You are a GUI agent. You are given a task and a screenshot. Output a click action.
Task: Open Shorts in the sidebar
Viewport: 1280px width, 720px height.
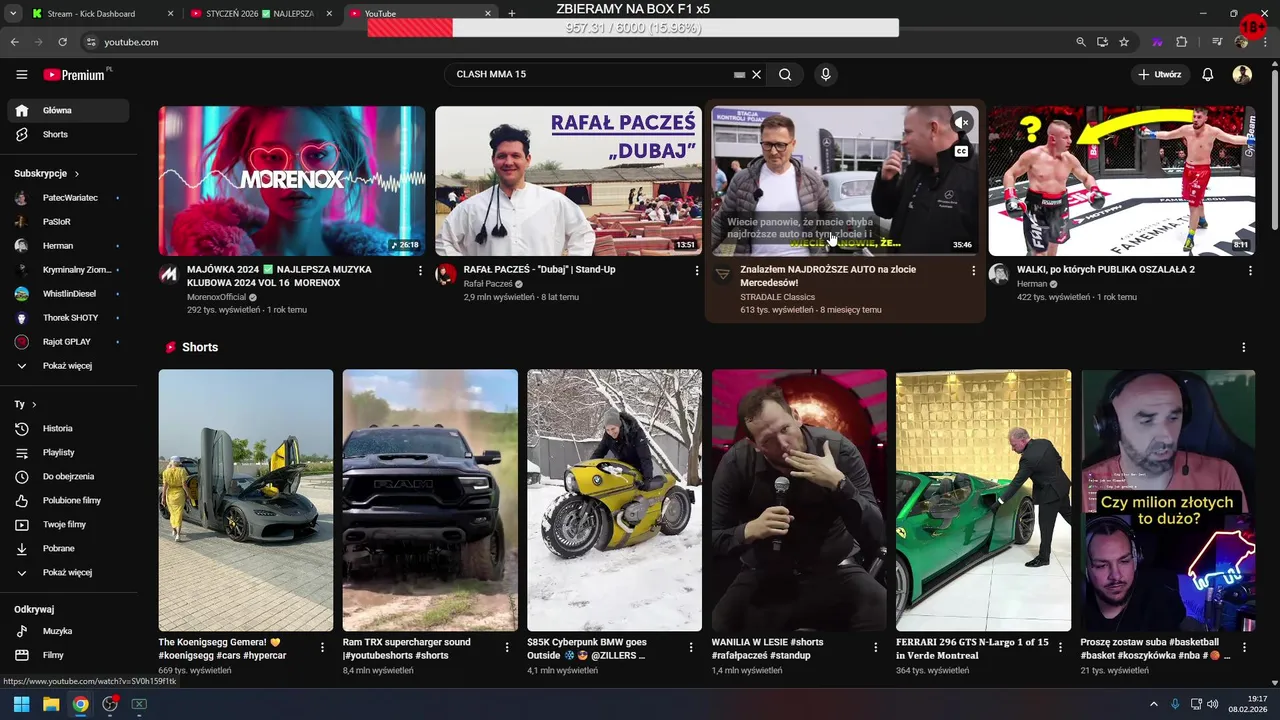pyautogui.click(x=67, y=134)
